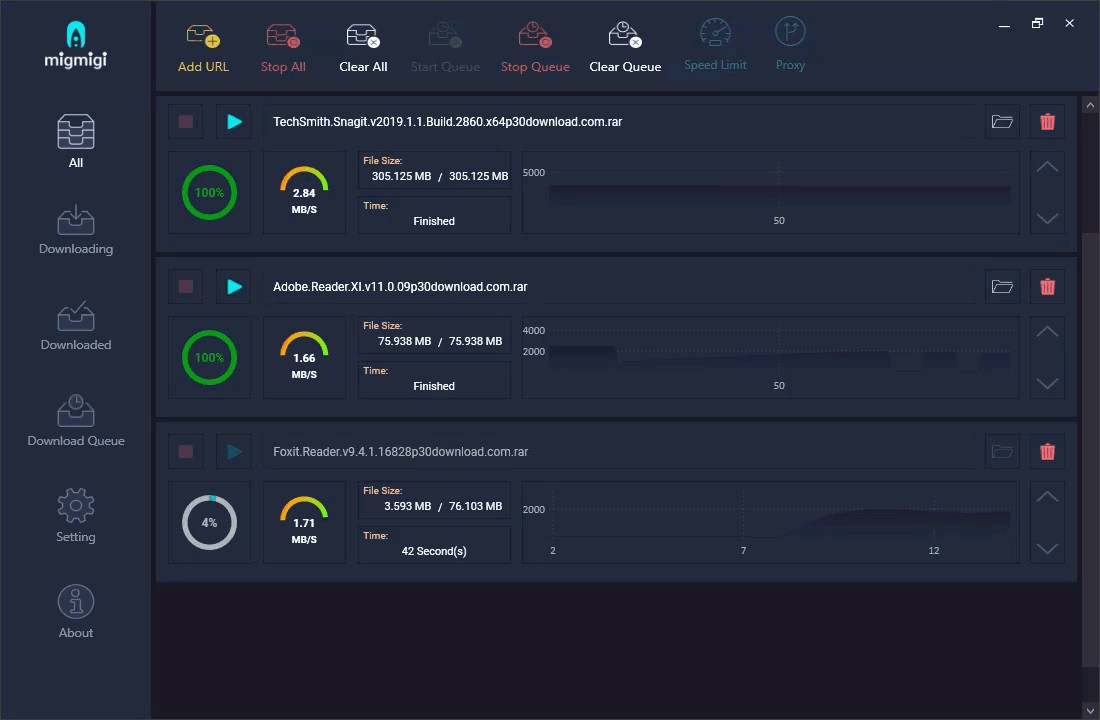Screen dimensions: 1100x720
Task: Move Adobe Reader XI item down
Action: pyautogui.click(x=1047, y=384)
